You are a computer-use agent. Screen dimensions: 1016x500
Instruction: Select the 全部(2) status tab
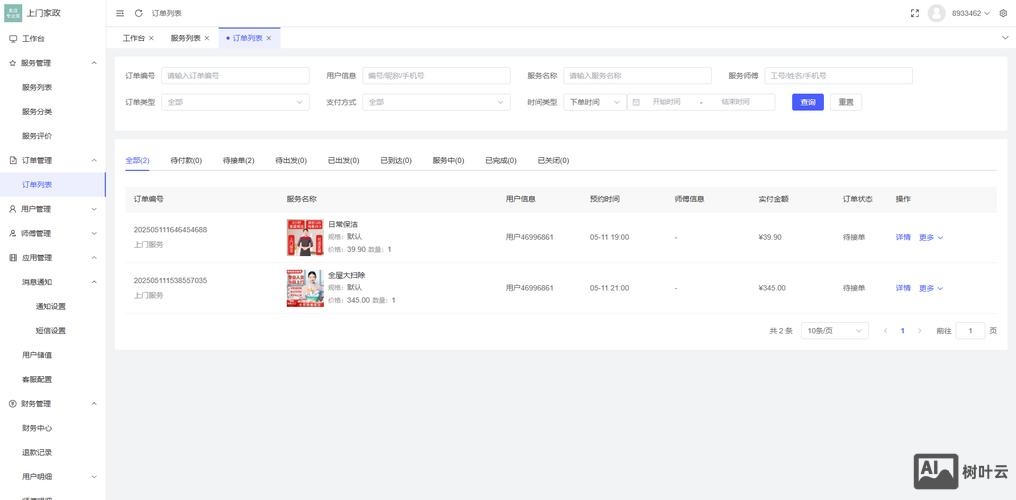click(x=137, y=160)
